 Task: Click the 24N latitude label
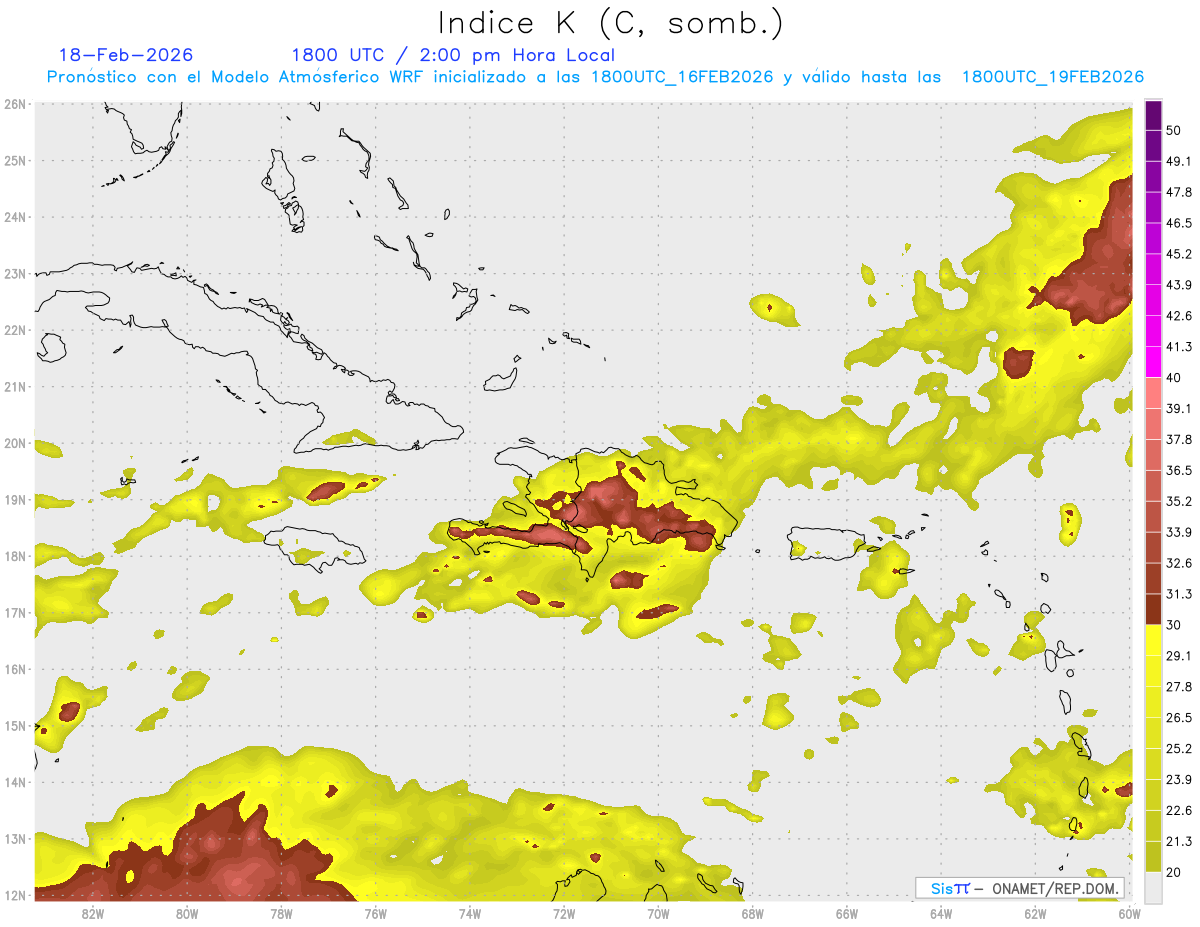(x=15, y=217)
